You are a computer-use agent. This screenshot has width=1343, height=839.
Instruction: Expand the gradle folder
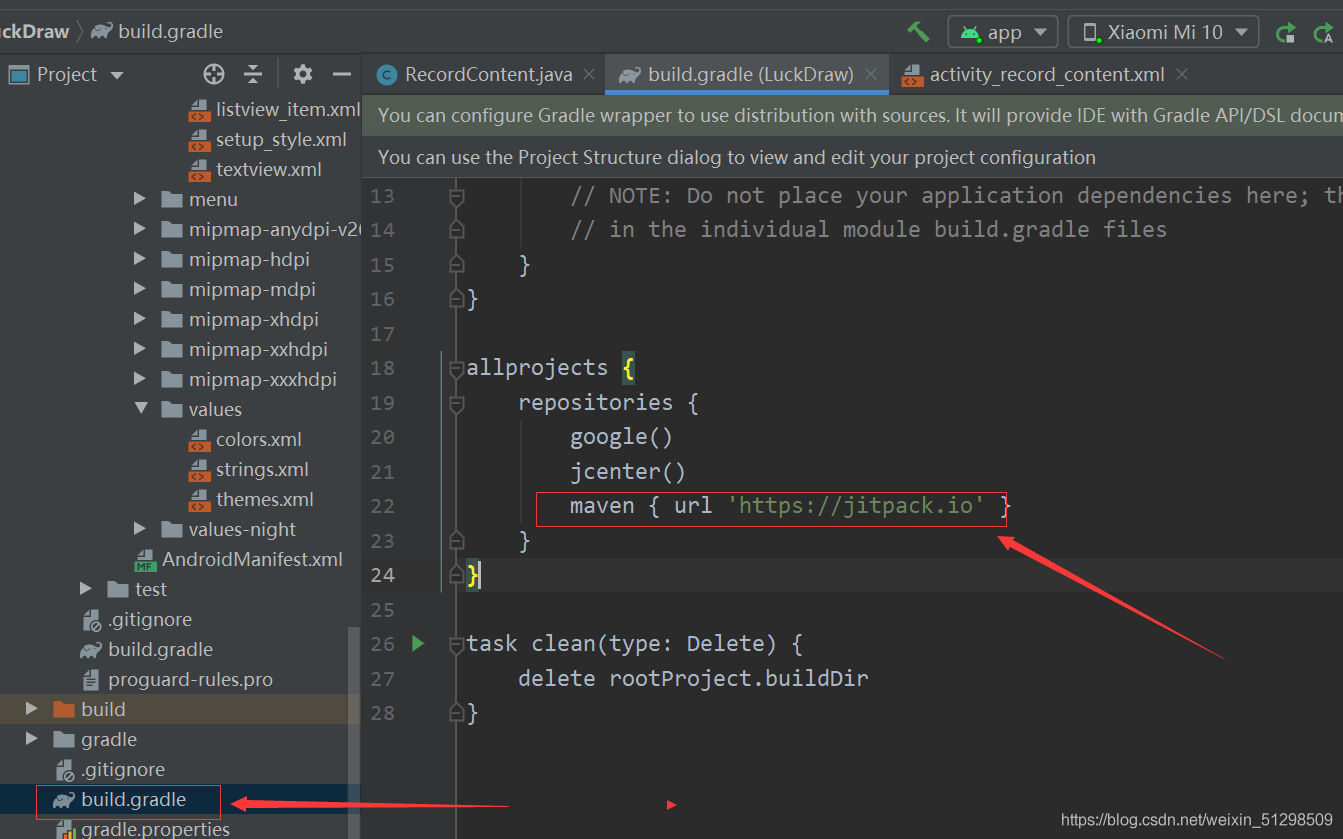[32, 739]
